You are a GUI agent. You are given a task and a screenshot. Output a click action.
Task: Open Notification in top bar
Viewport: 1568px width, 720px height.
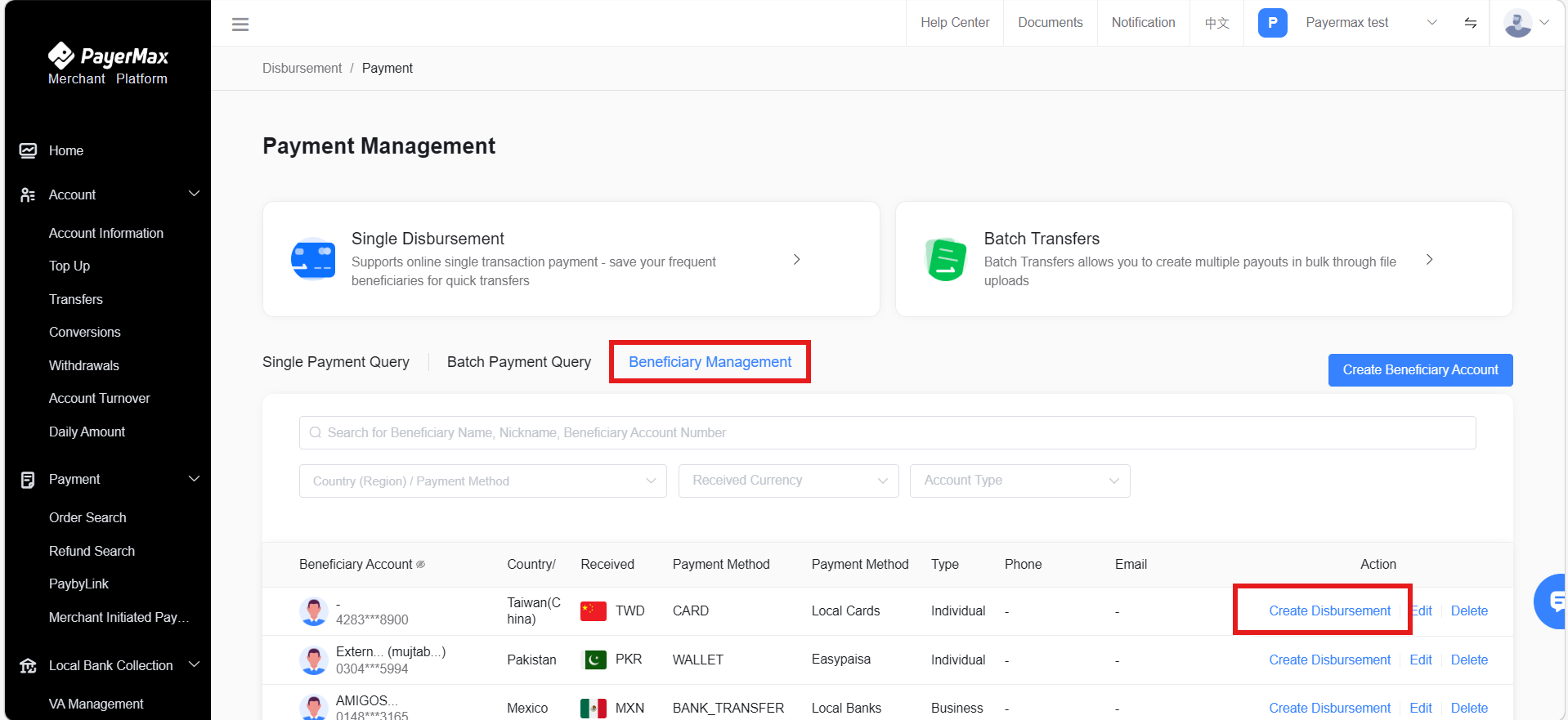tap(1144, 23)
